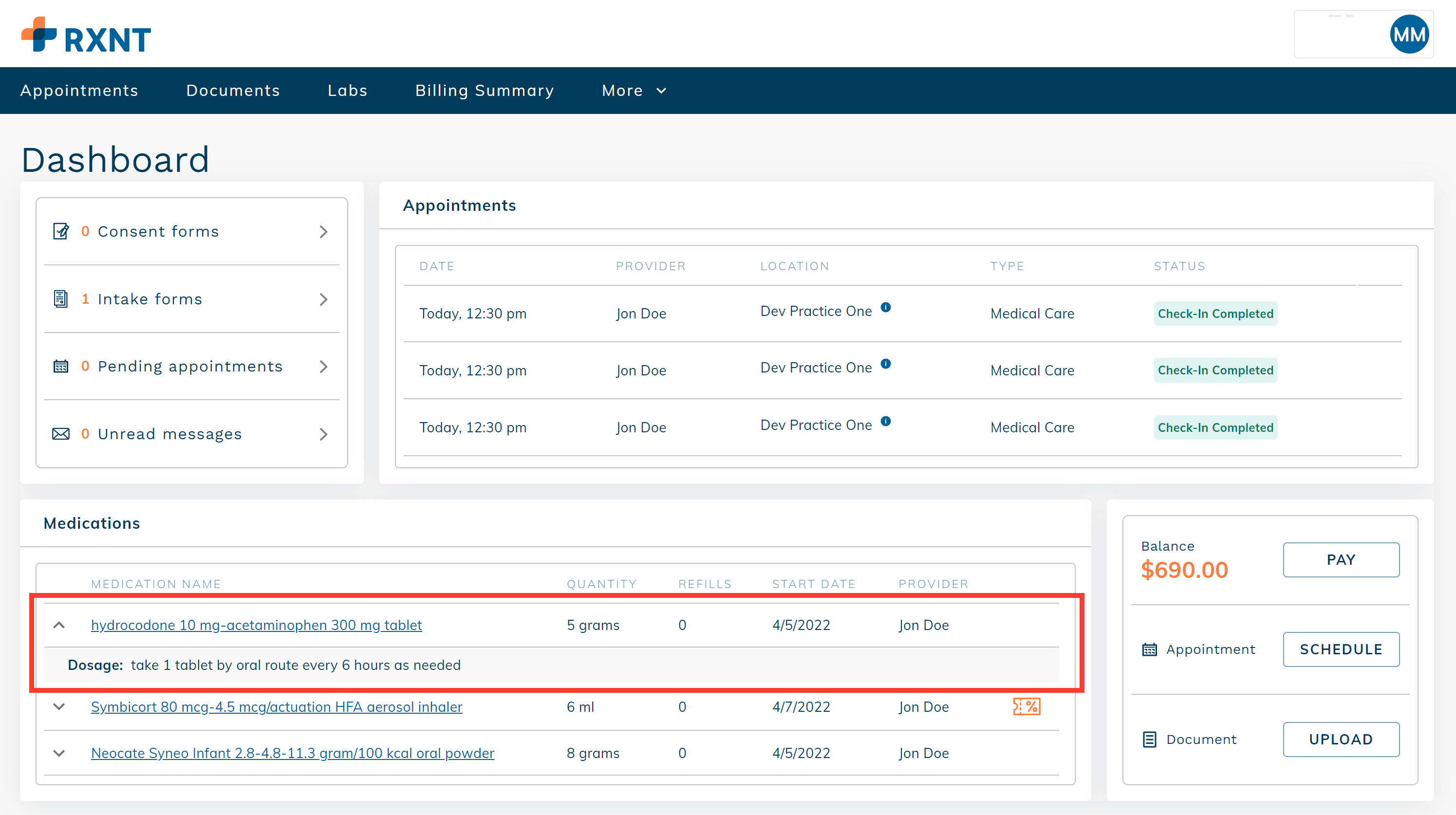
Task: Select the Unread messages label
Action: pos(169,435)
